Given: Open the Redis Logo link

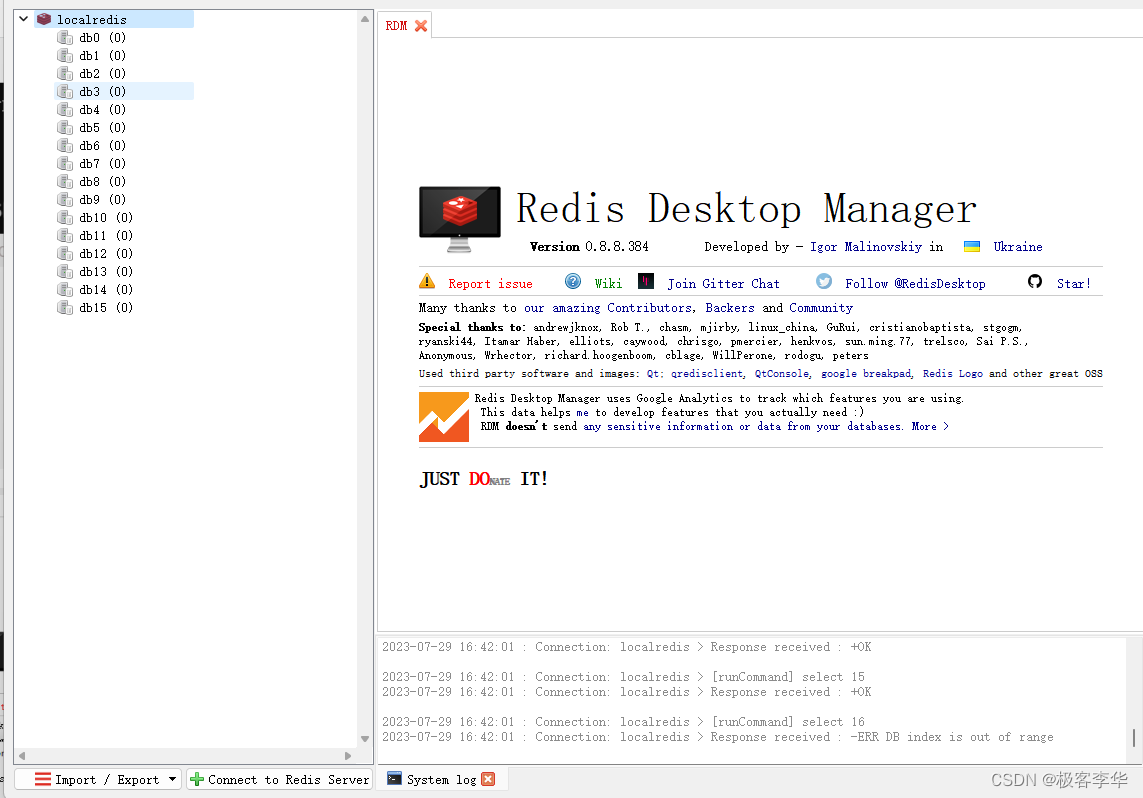Looking at the screenshot, I should pyautogui.click(x=953, y=373).
